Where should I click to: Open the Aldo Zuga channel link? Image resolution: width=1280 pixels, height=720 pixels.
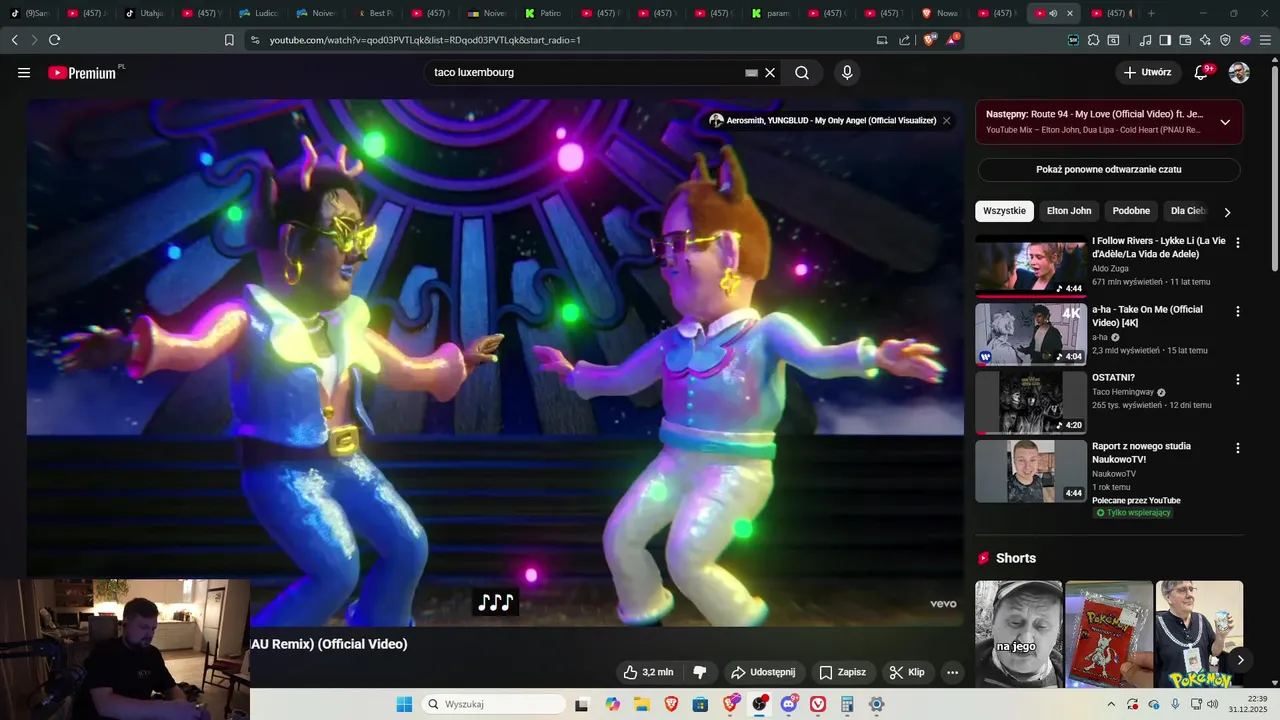pos(1112,269)
